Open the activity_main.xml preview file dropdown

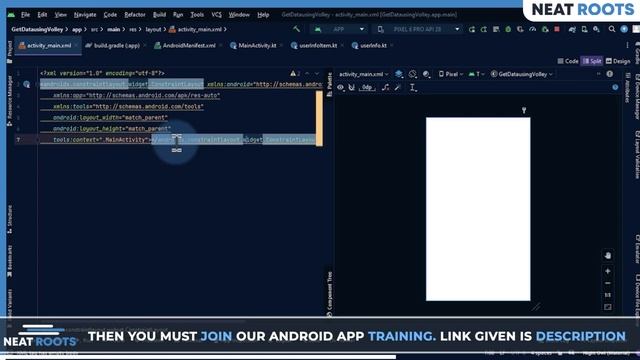(364, 74)
